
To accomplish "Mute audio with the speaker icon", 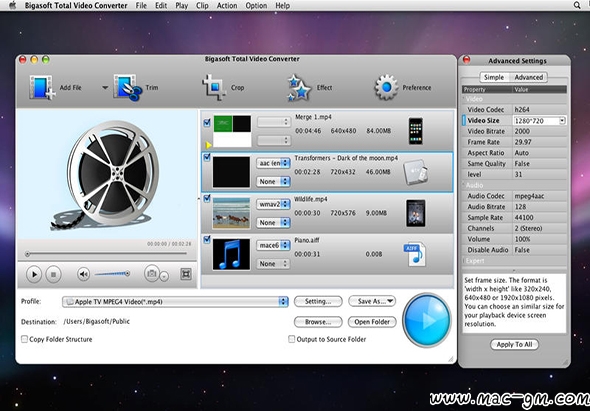I will (x=84, y=274).
